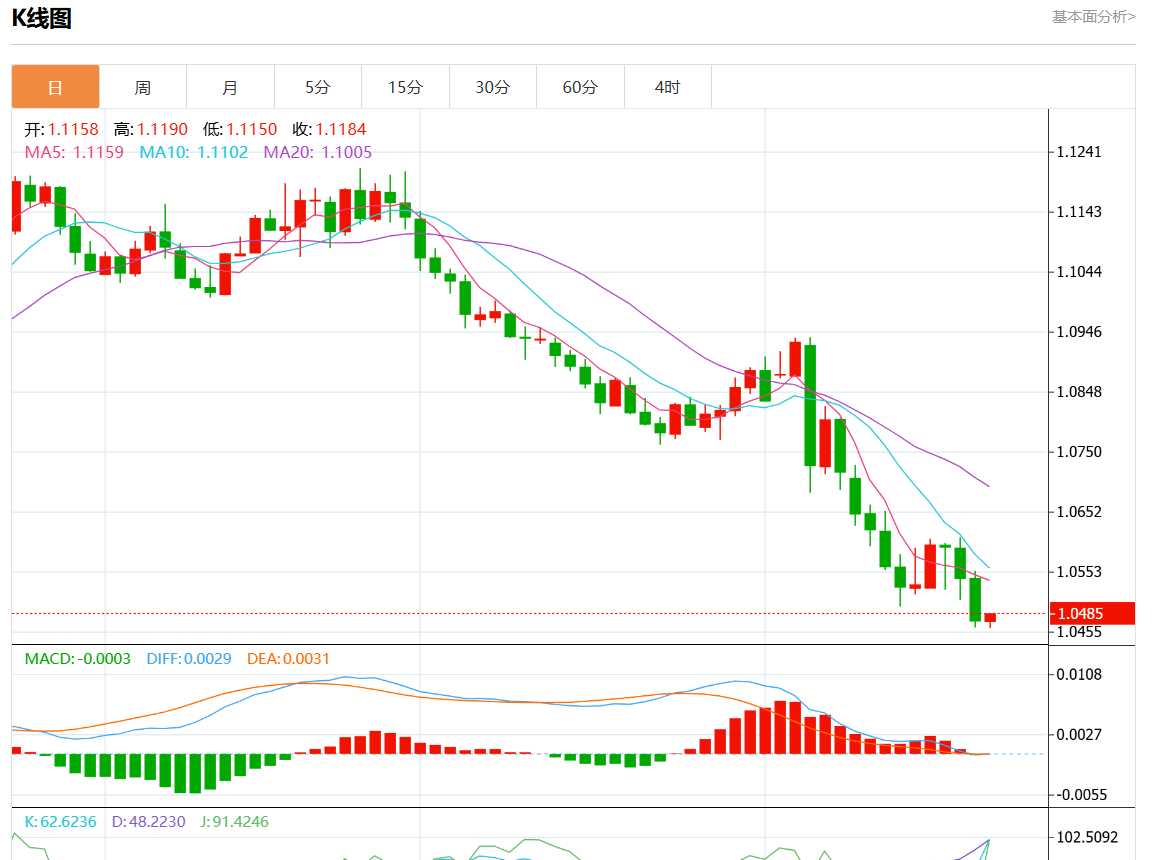Click the last red candlestick on chart

click(990, 618)
